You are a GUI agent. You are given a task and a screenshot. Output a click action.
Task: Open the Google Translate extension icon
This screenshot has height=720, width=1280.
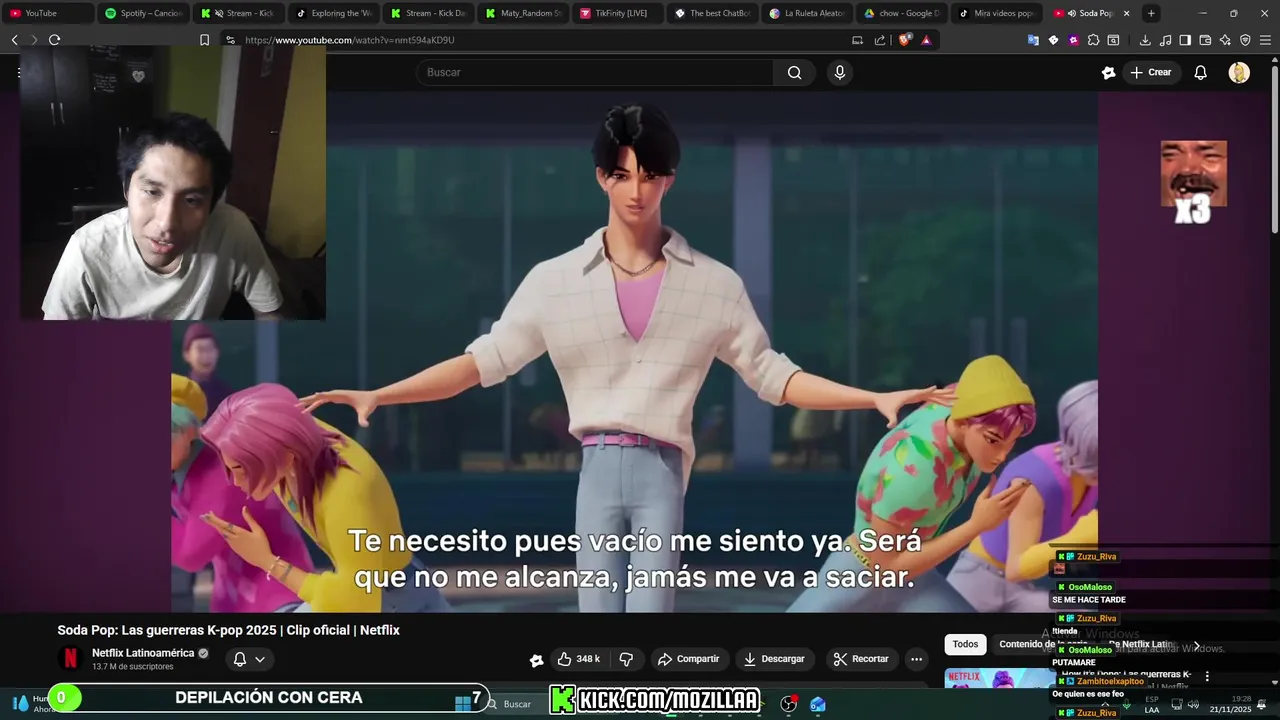1033,40
